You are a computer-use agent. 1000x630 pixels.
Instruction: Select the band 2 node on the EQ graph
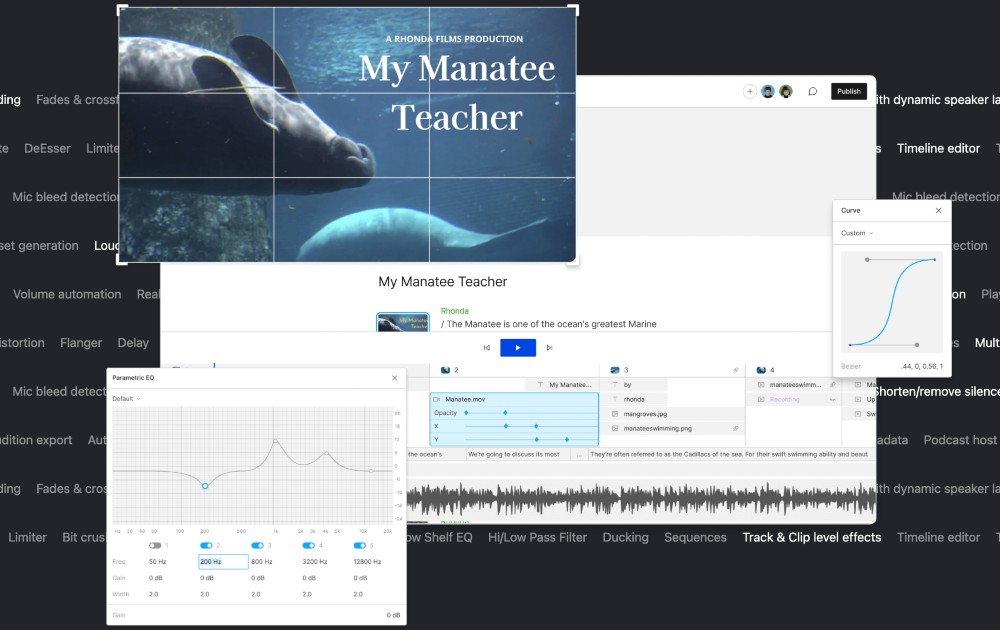[204, 486]
